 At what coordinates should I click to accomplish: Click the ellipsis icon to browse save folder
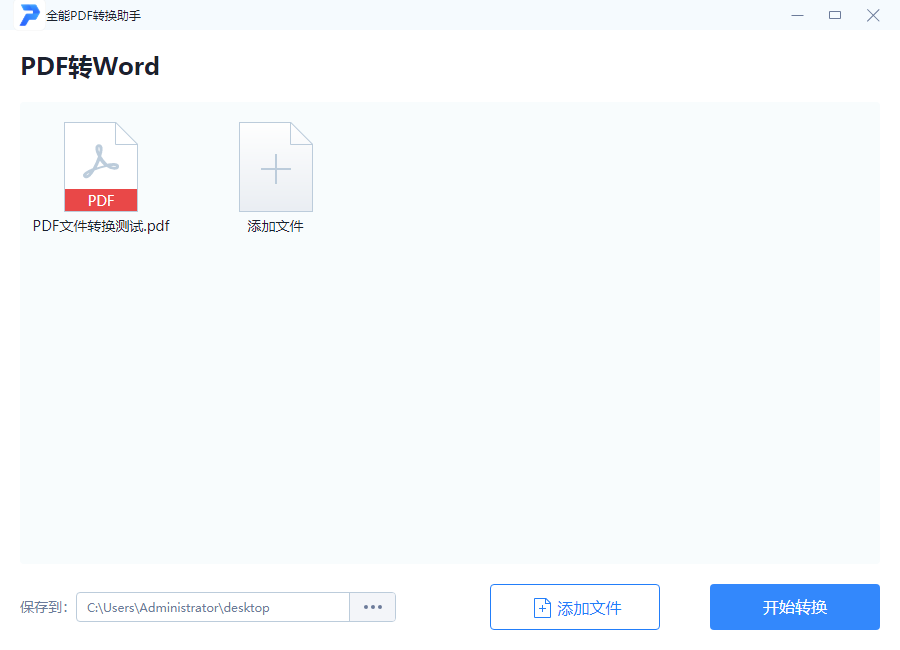[372, 607]
